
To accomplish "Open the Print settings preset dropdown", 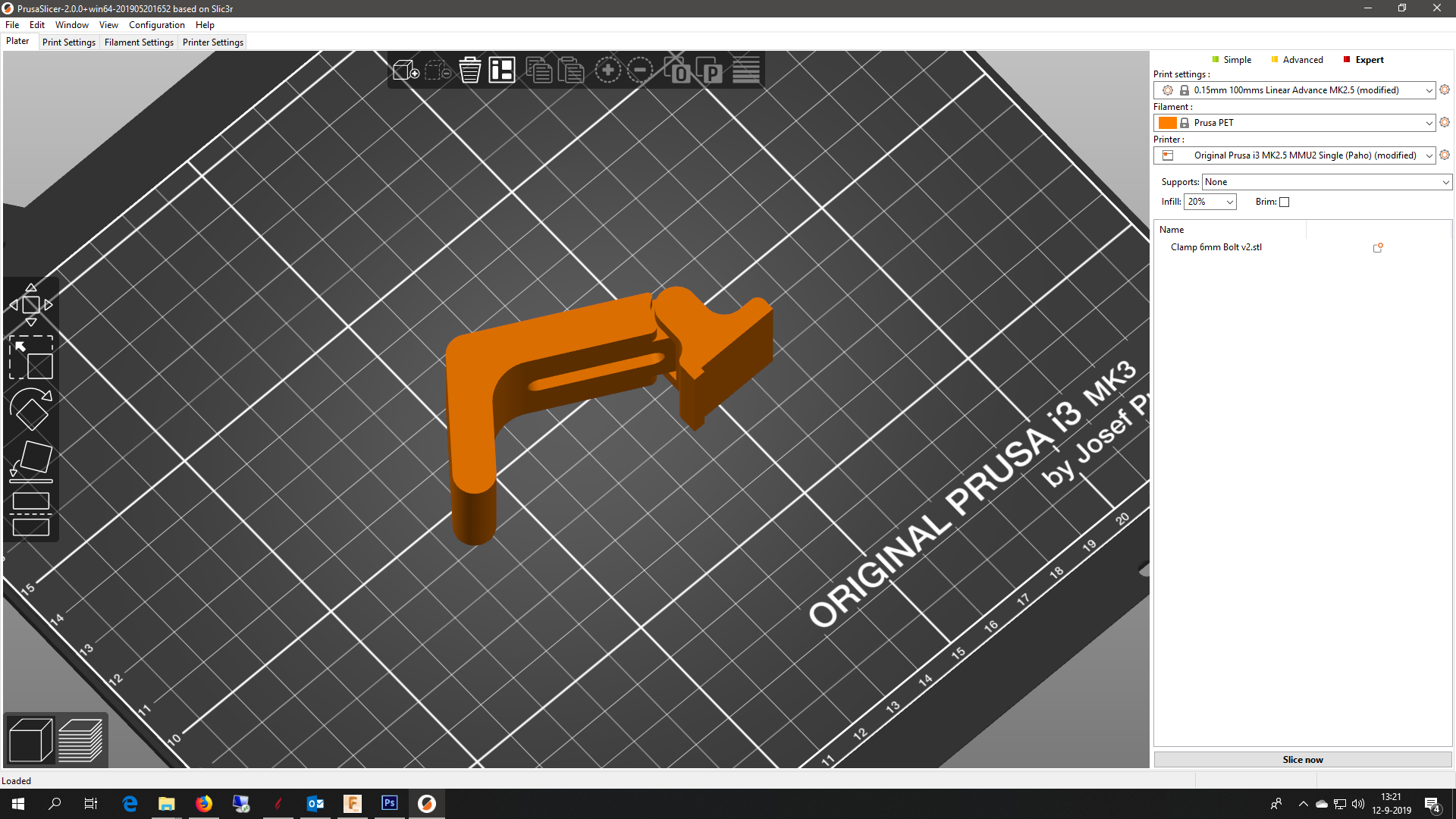I will click(x=1294, y=90).
